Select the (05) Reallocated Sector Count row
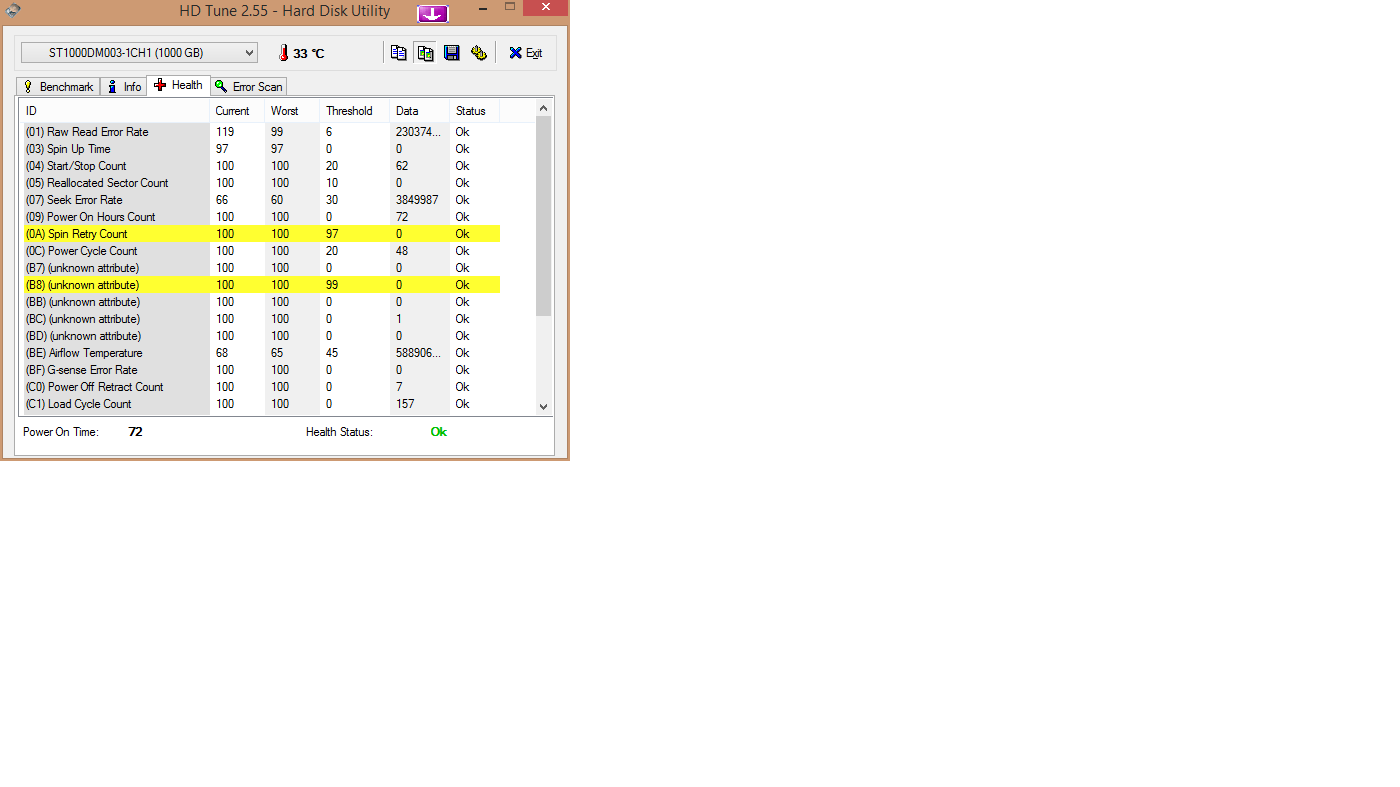Screen dimensions: 1400x787 (260, 183)
